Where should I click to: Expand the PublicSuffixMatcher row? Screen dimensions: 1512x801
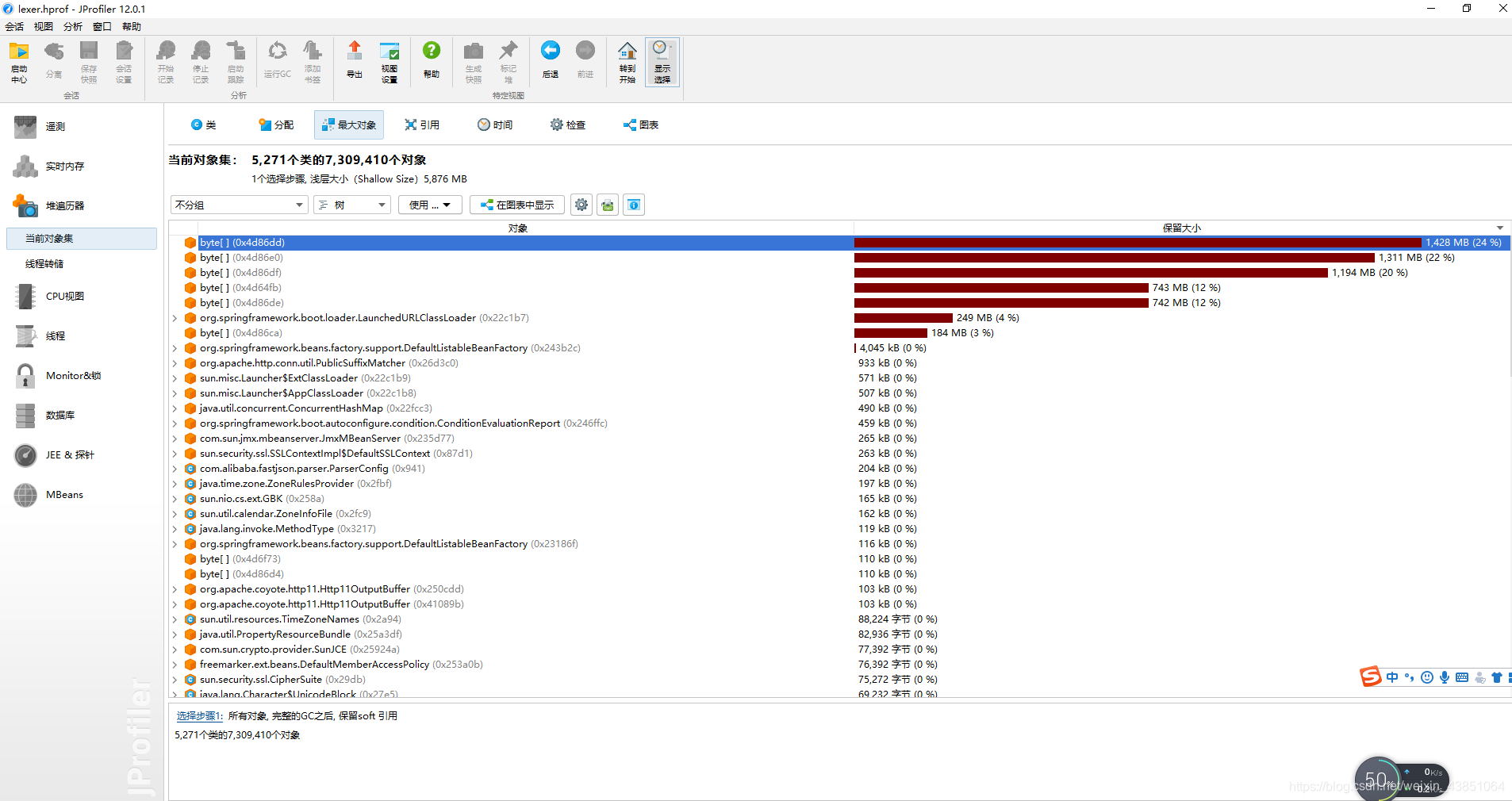[175, 363]
